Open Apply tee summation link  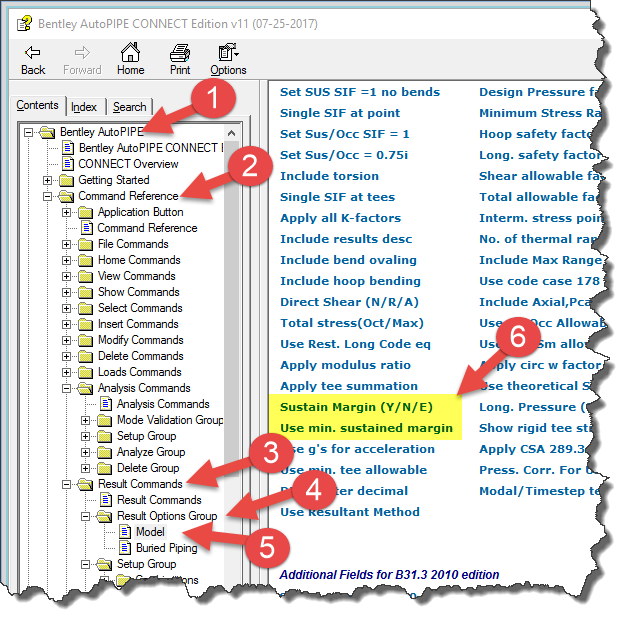349,386
